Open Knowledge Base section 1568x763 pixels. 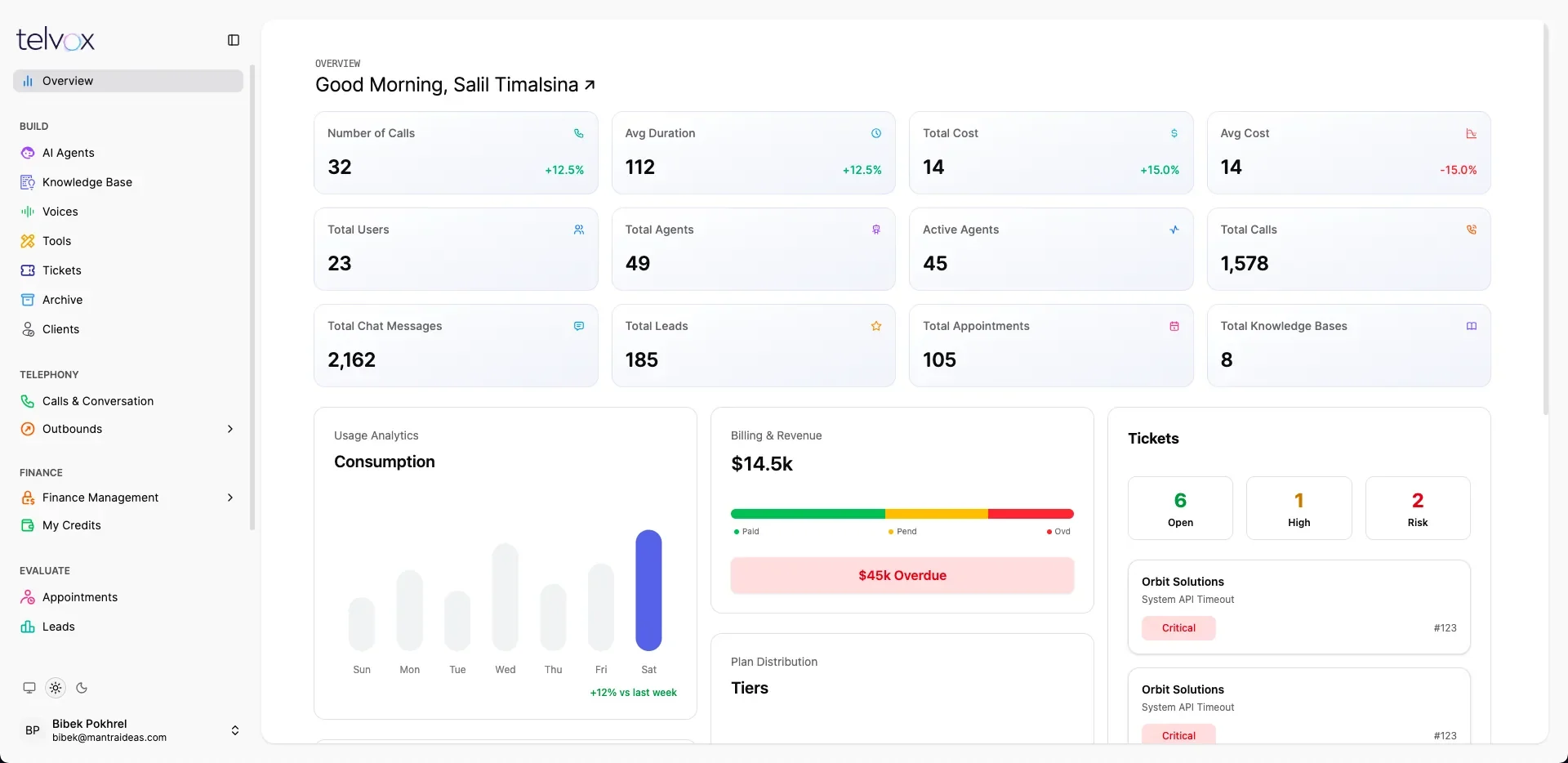click(x=128, y=182)
